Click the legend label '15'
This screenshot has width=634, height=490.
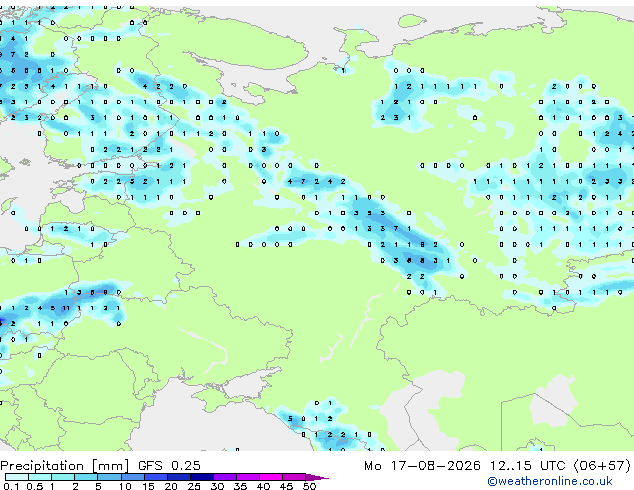pyautogui.click(x=148, y=486)
